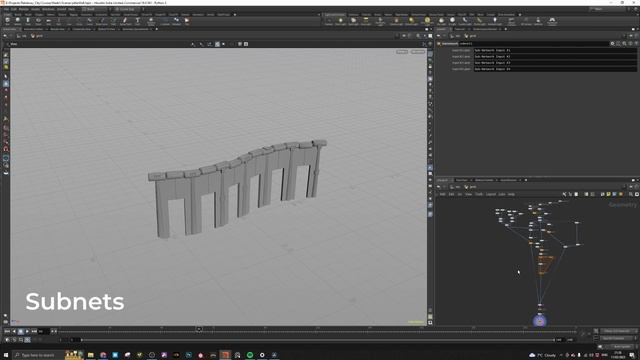640x360 pixels.
Task: Open the Render menu
Action: click(24, 9)
